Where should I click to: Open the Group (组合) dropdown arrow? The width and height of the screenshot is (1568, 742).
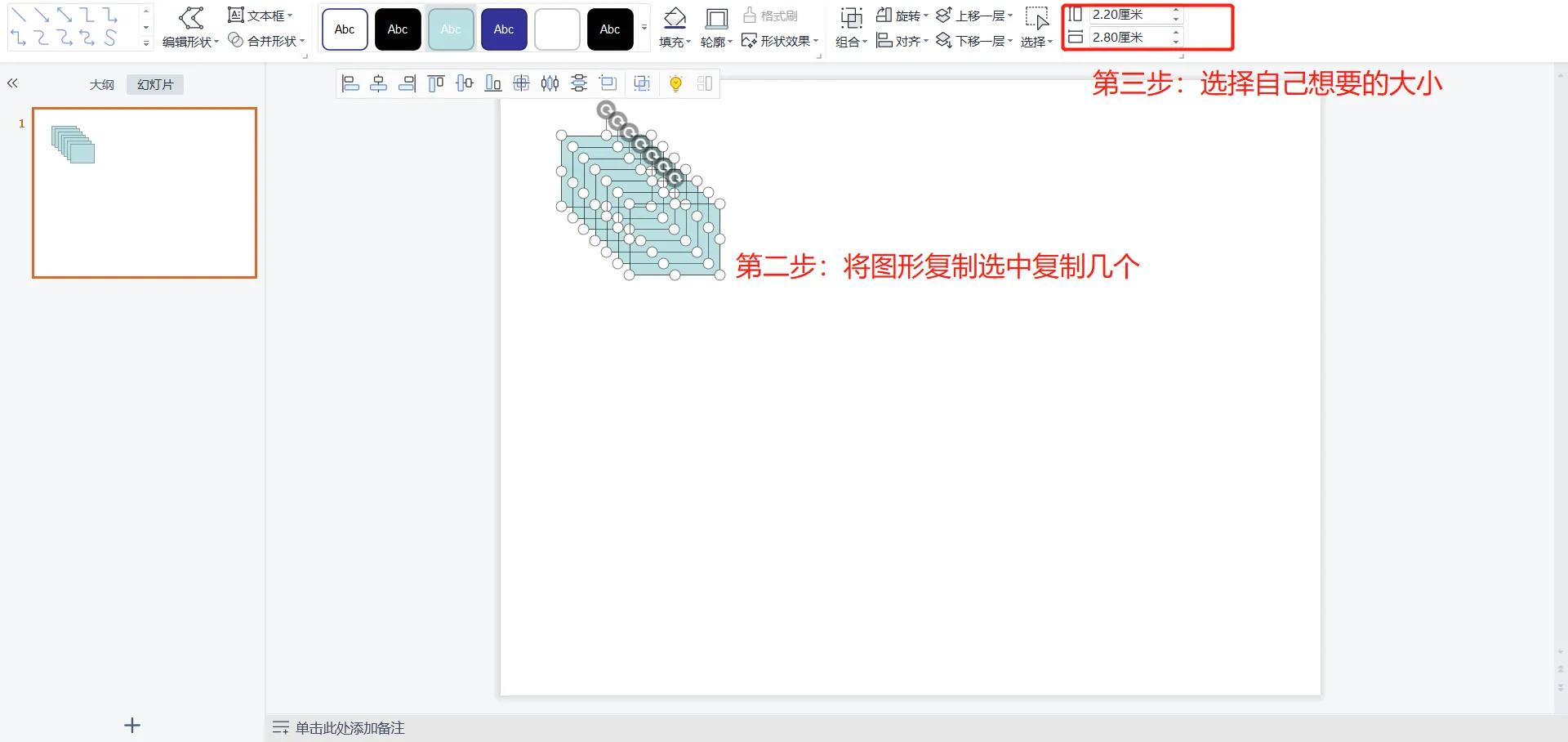click(865, 42)
